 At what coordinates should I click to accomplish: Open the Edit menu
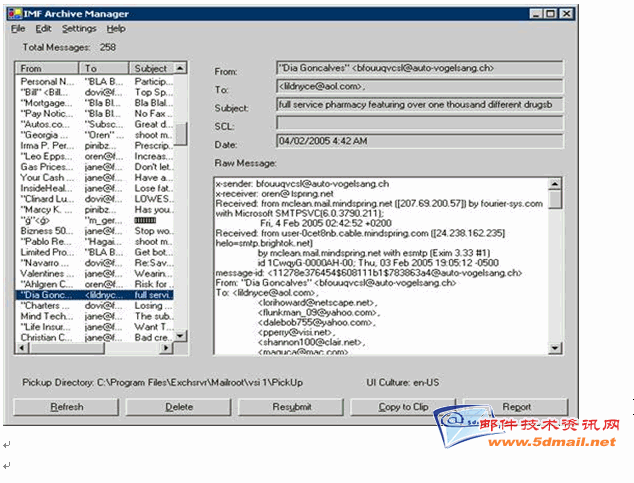point(43,29)
